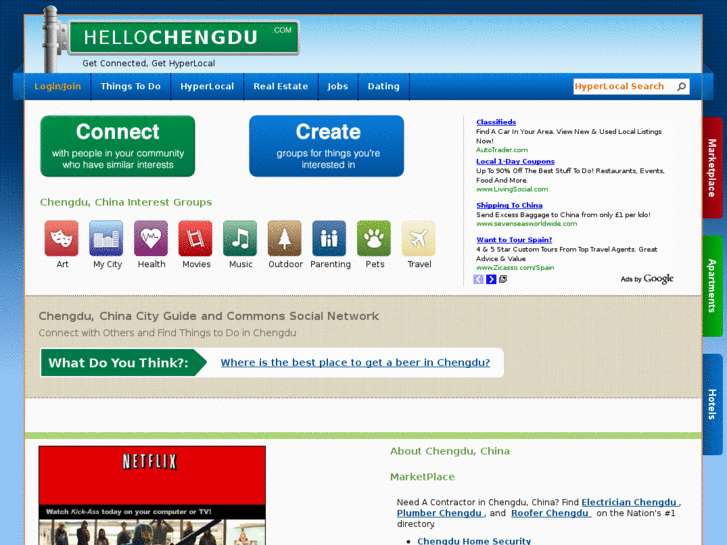
Task: Focus the HyperLocal Search field
Action: pyautogui.click(x=624, y=87)
